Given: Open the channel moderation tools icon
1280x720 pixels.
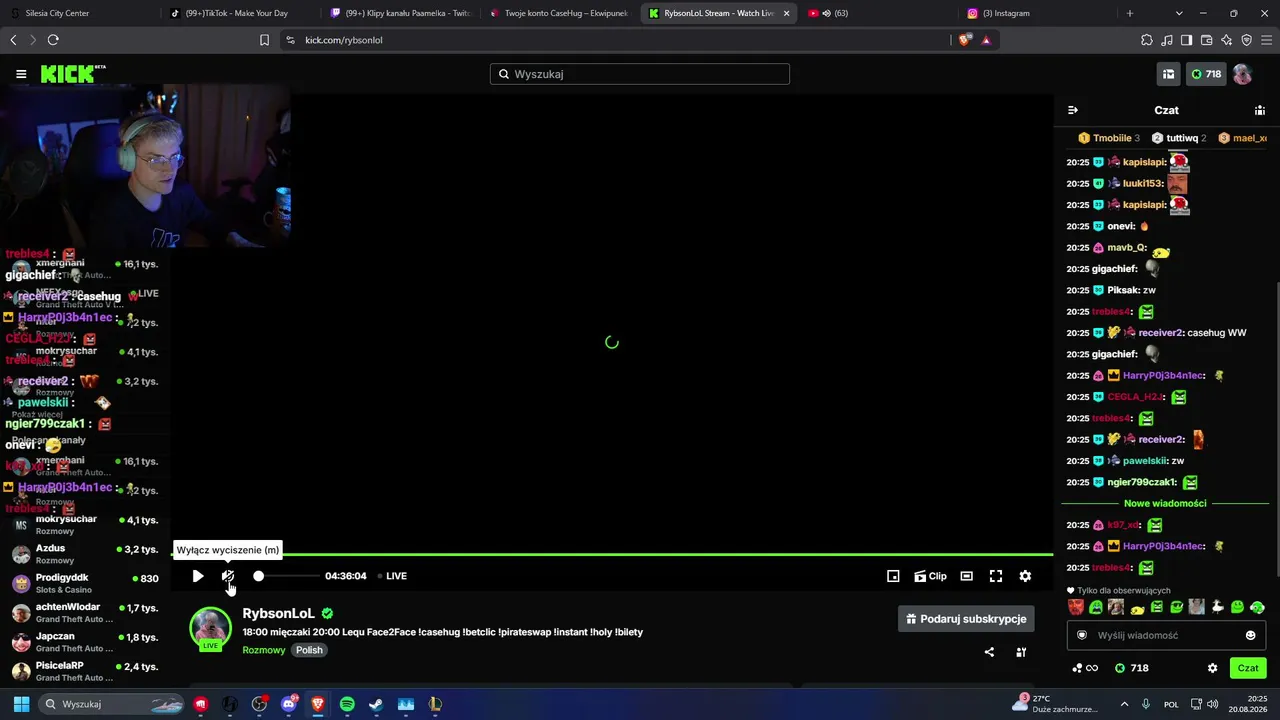Looking at the screenshot, I should point(1021,652).
